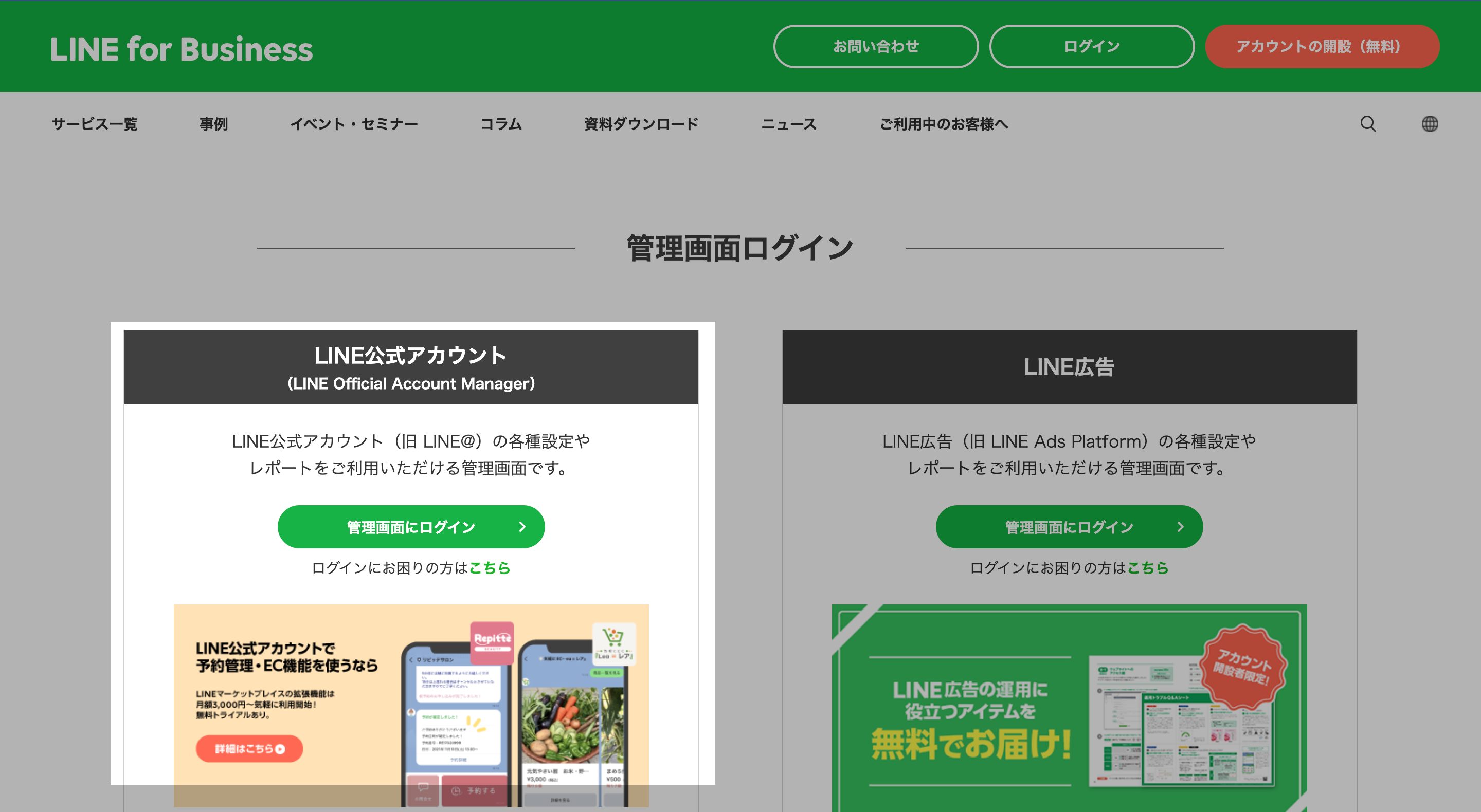This screenshot has width=1481, height=812.
Task: Open イベント・セミナー menu
Action: coord(354,124)
